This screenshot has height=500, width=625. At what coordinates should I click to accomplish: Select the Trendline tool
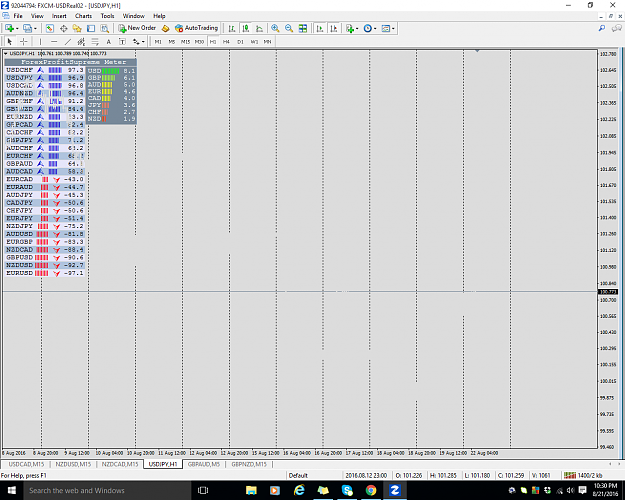click(x=68, y=41)
